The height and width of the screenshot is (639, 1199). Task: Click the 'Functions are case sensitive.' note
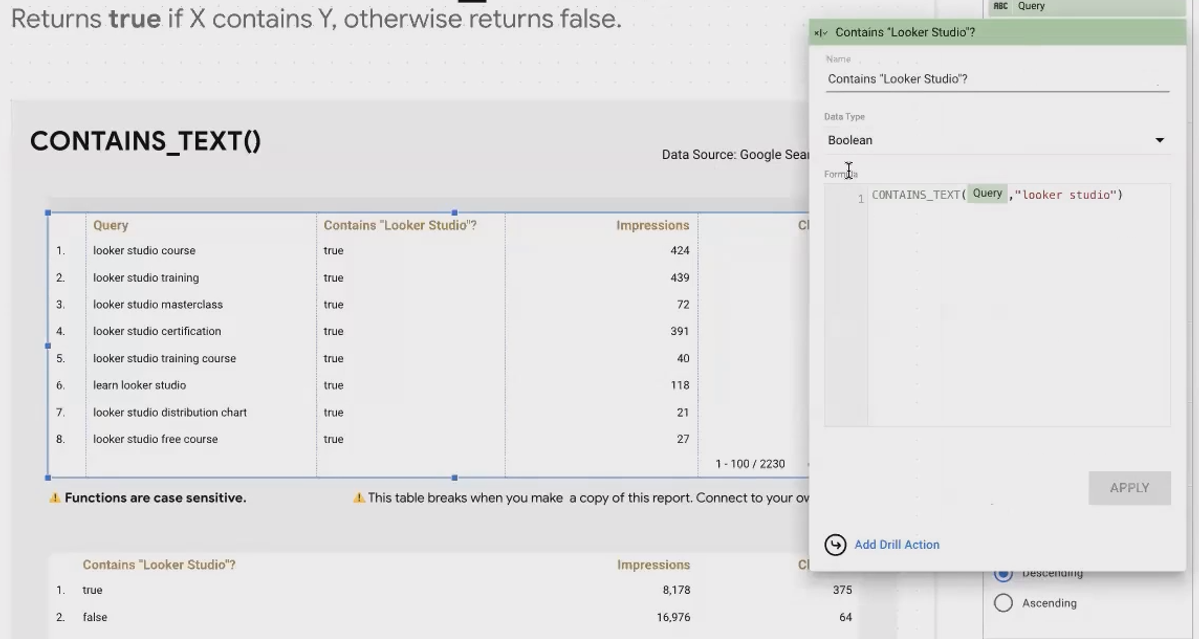[155, 498]
